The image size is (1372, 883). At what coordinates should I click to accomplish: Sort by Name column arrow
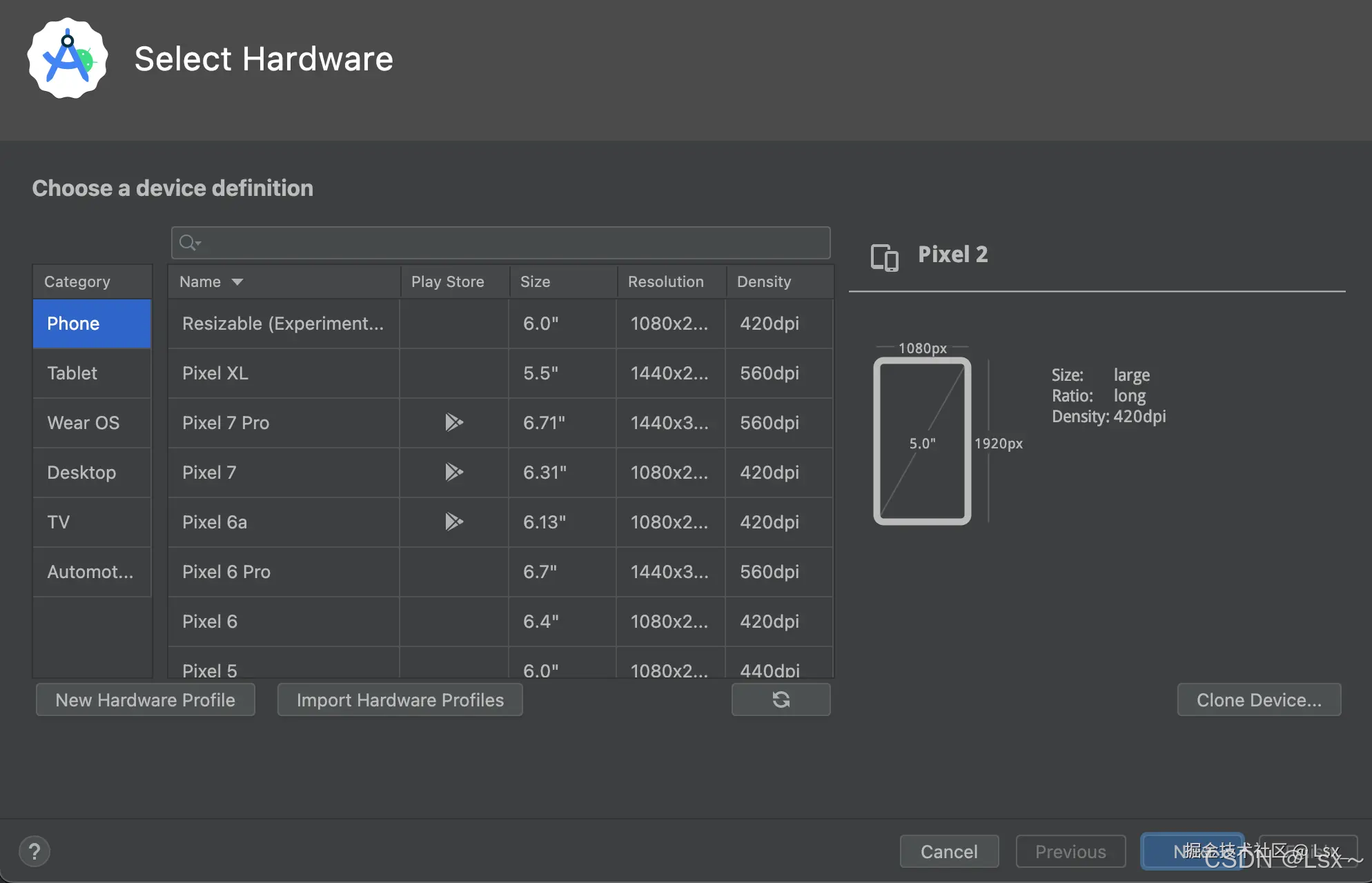tap(237, 281)
